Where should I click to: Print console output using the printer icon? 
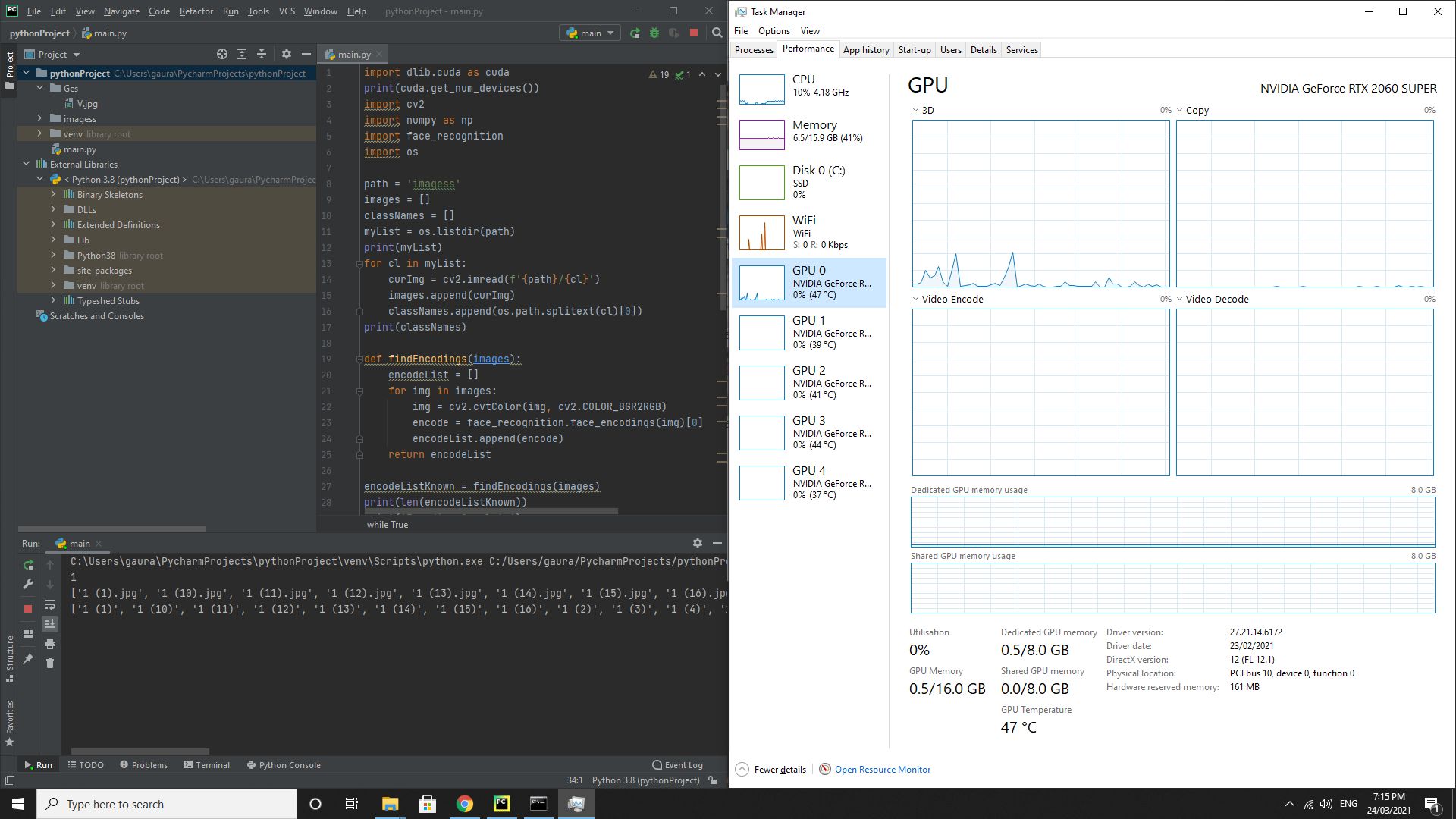pyautogui.click(x=50, y=644)
